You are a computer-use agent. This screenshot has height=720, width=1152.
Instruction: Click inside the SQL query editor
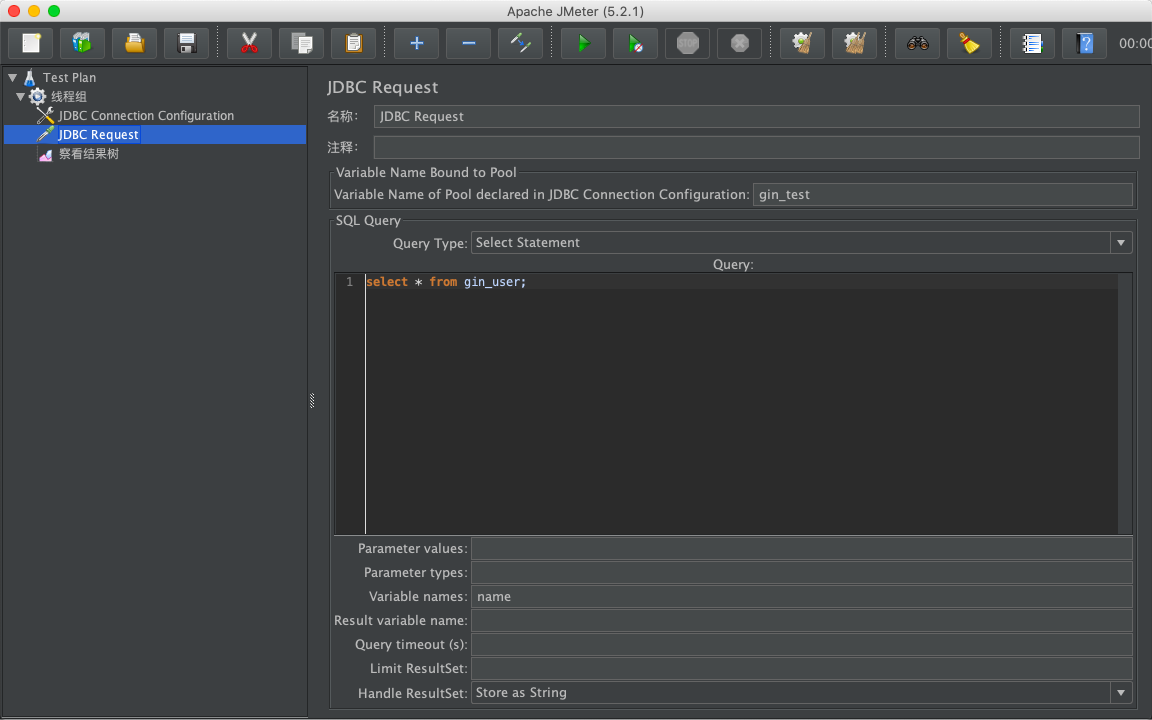741,404
